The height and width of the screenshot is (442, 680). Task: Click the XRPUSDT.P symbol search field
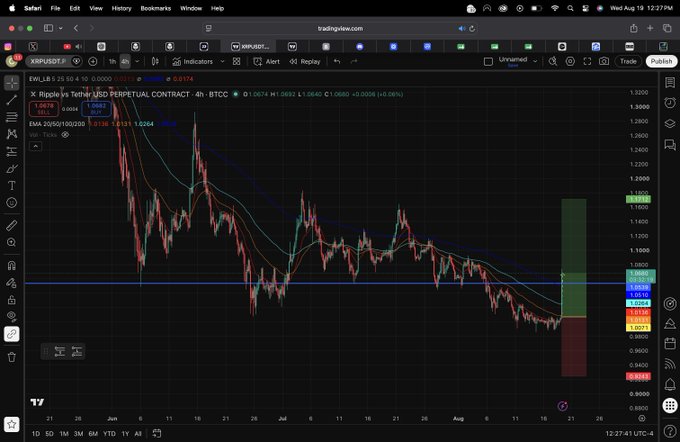pos(49,62)
